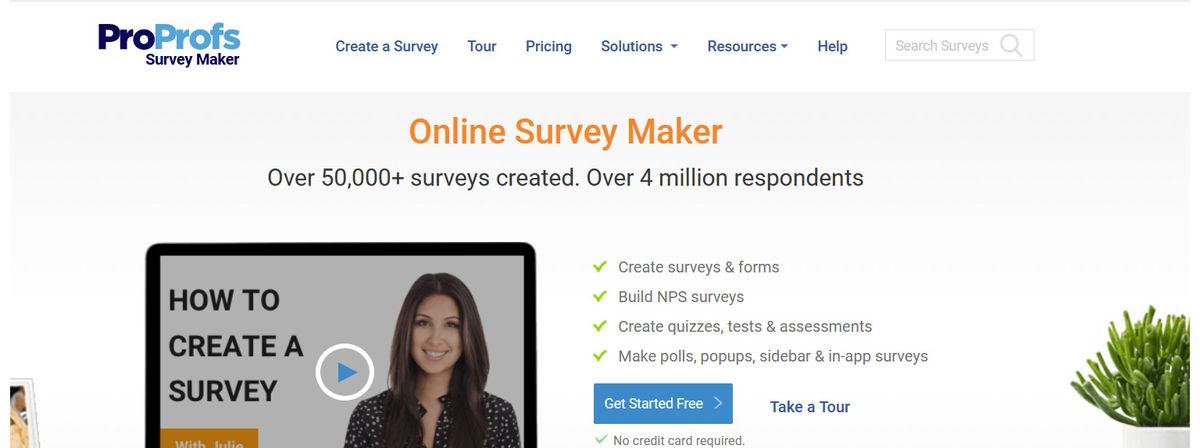
Task: Go to the Pricing page
Action: pyautogui.click(x=549, y=46)
